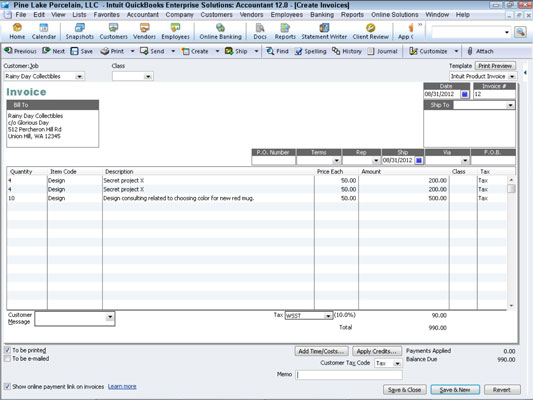533x400 pixels.
Task: Open the WSST tax item dropdown
Action: coord(328,316)
